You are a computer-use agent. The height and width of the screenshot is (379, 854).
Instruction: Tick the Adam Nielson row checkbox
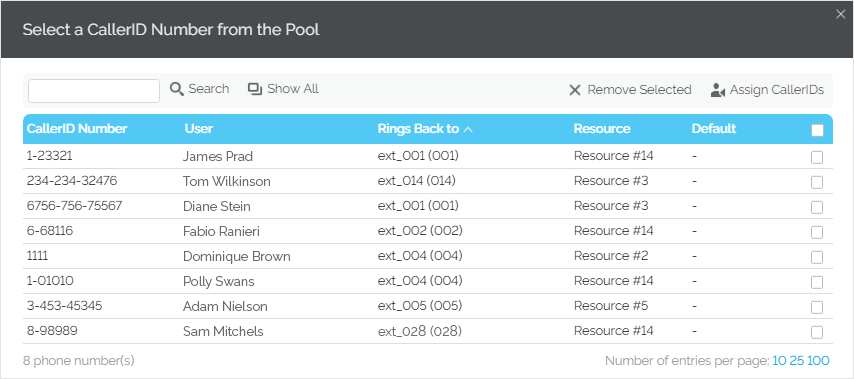point(817,308)
